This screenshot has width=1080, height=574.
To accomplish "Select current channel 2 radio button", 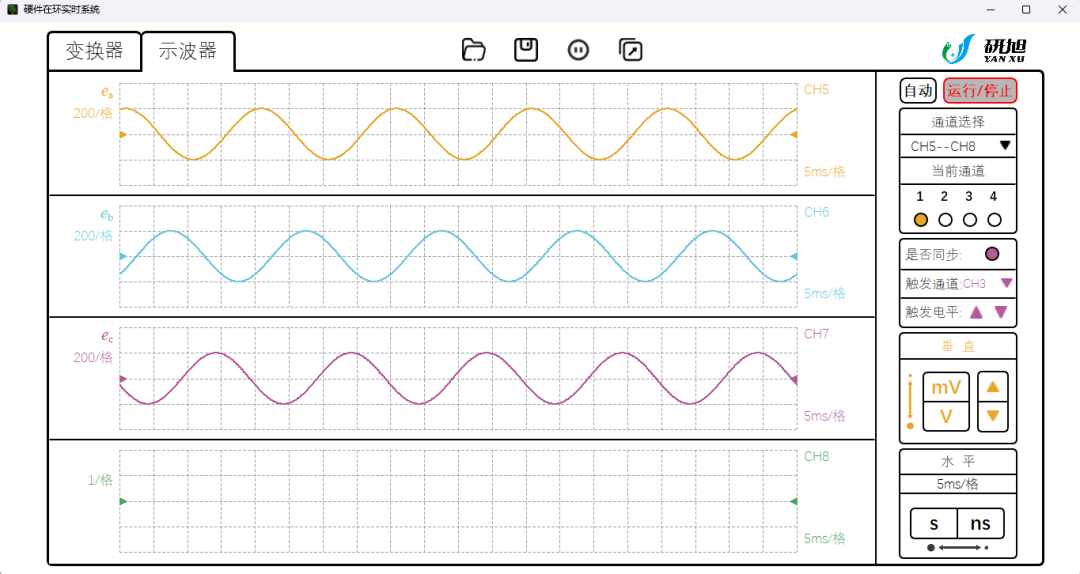I will (945, 220).
